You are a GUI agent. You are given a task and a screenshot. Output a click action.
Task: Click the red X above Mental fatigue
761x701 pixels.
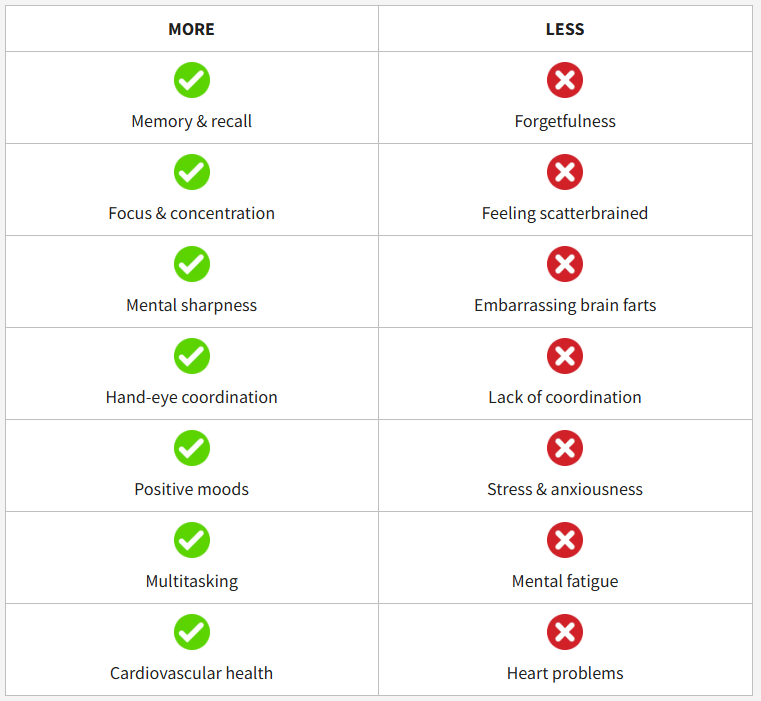[565, 540]
